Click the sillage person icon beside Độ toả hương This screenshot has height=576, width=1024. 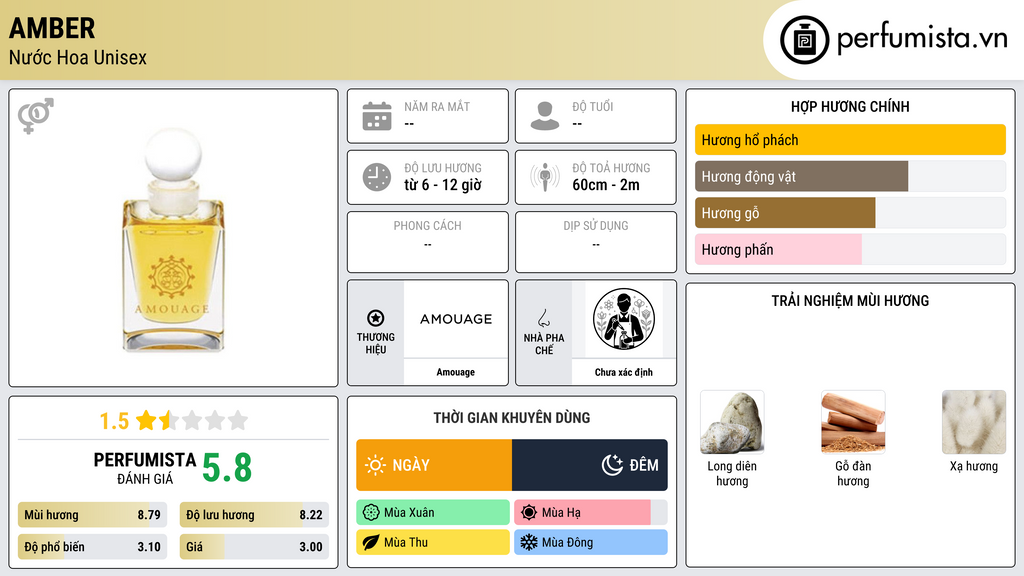point(545,177)
